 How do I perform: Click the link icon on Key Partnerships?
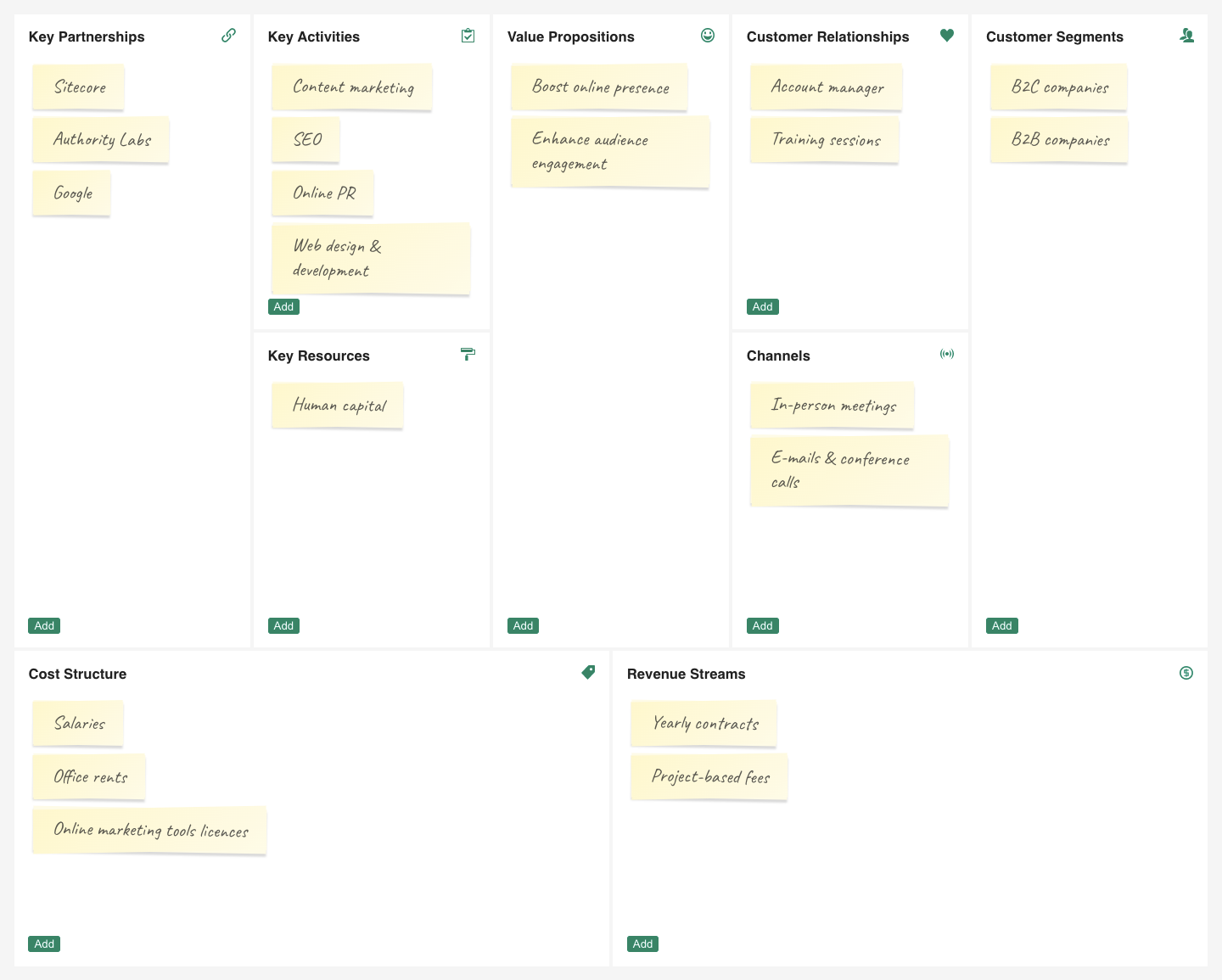tap(228, 36)
